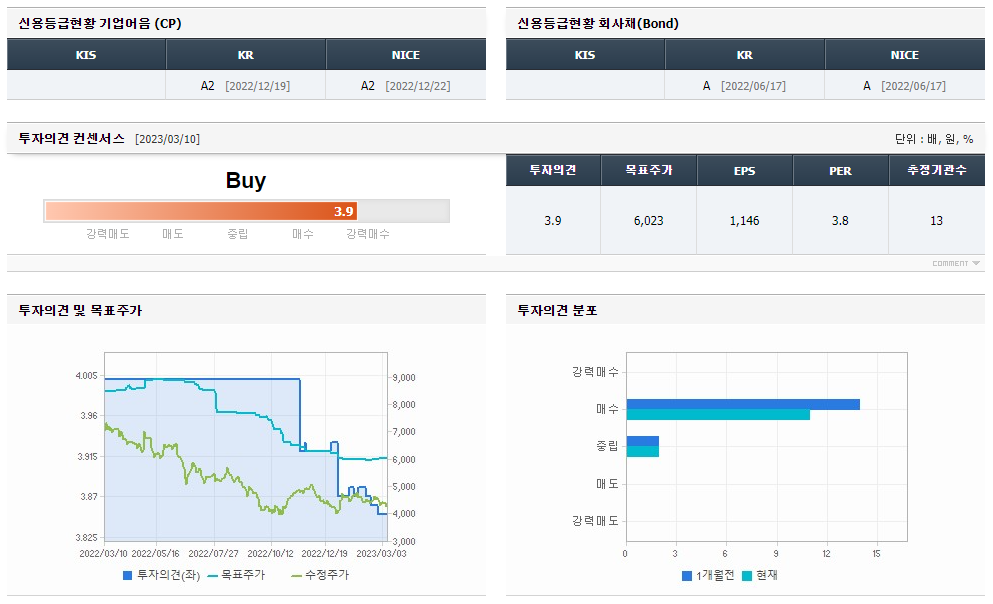Select KR CP rating A2 [2022/12/19]
993x604 pixels.
246,85
